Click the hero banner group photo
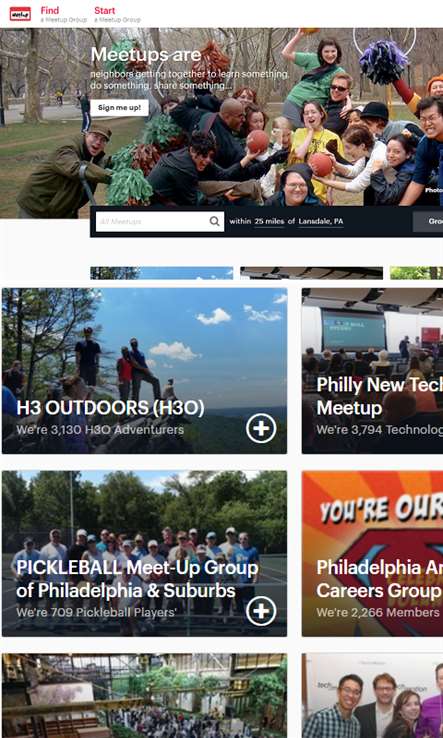 click(221, 123)
